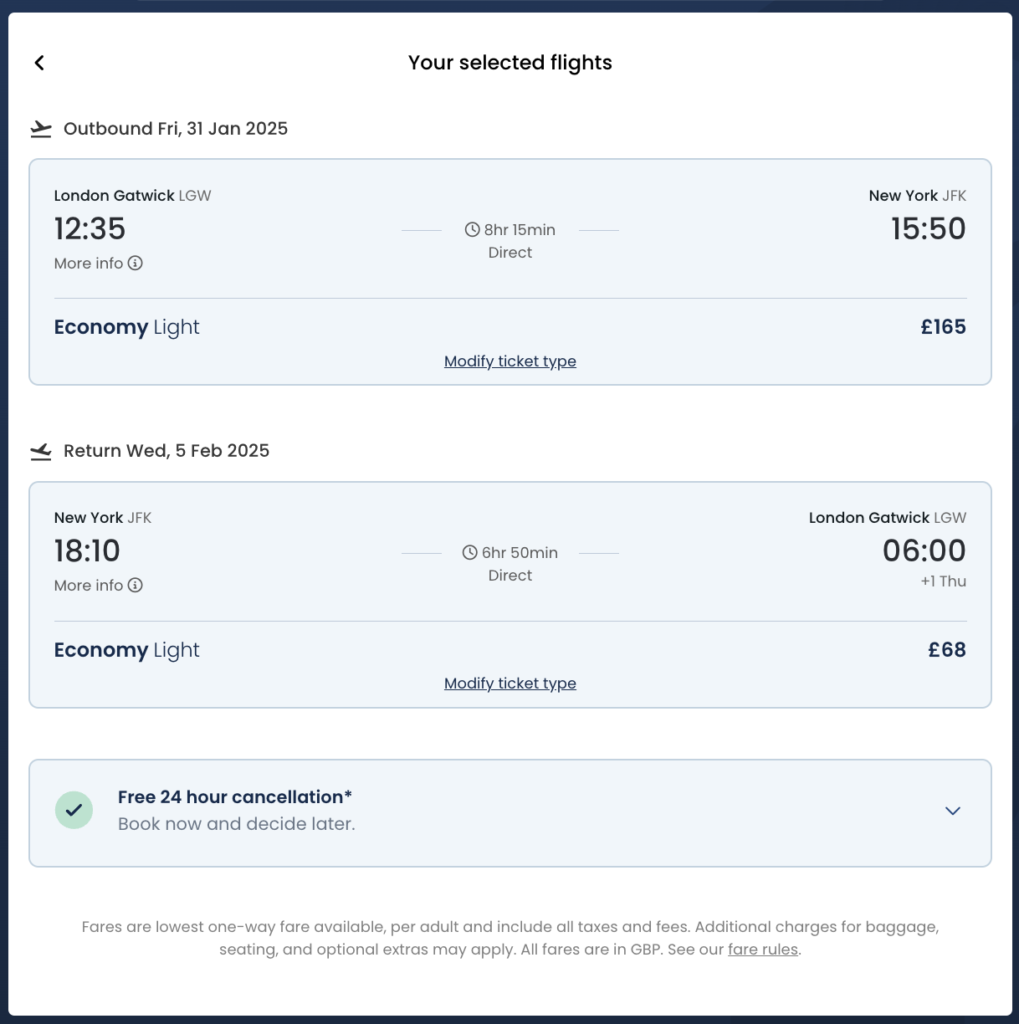
Task: Modify ticket type for return flight
Action: 510,684
